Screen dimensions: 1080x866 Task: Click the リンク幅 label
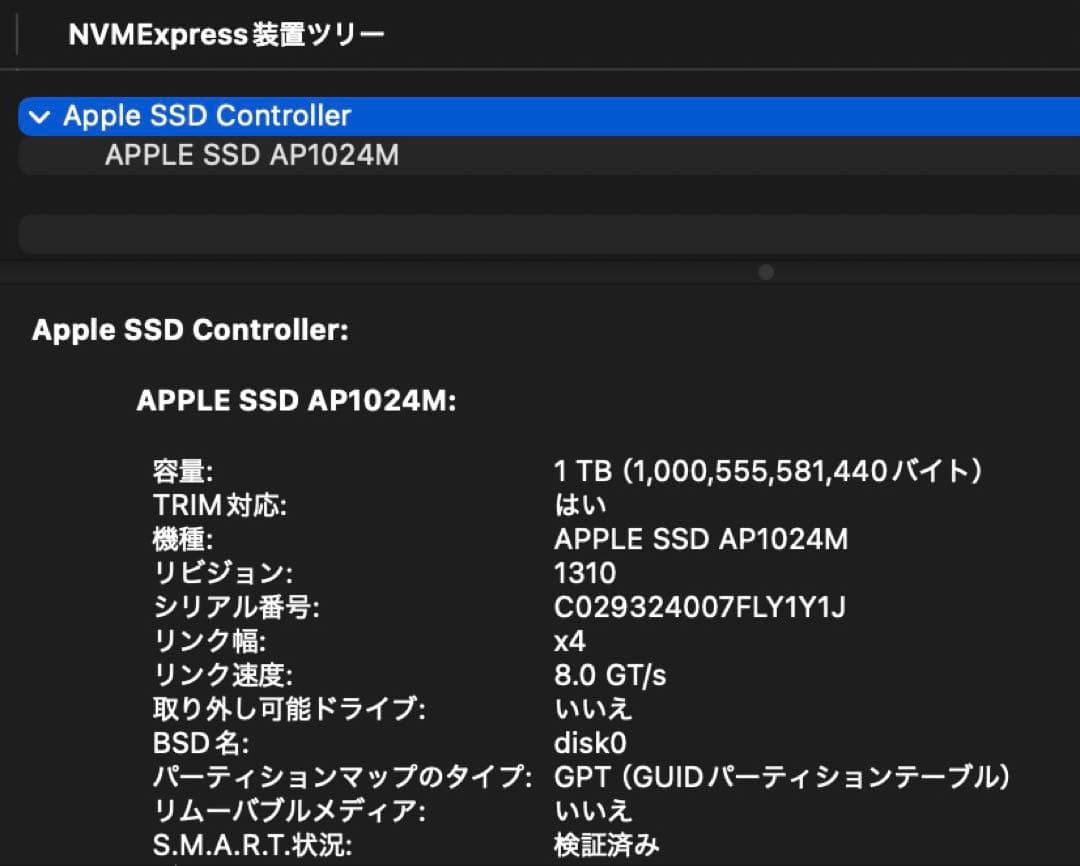[x=209, y=641]
